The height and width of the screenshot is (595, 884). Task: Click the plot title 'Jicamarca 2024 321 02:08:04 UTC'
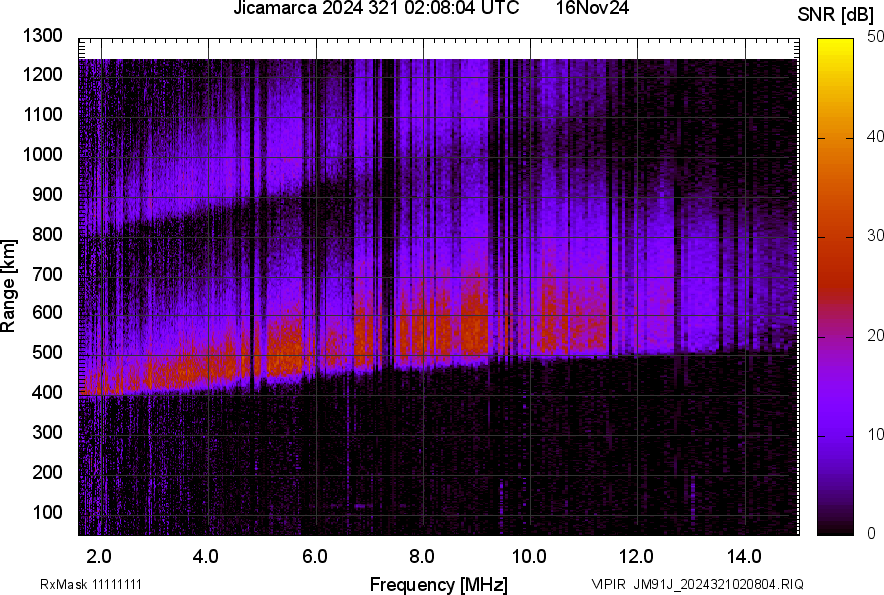click(x=376, y=8)
